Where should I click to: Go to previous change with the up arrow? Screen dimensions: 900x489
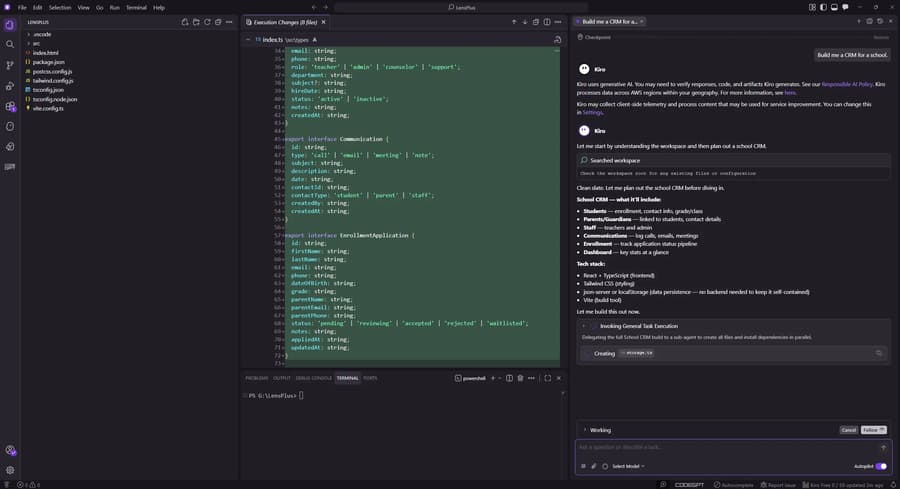514,22
